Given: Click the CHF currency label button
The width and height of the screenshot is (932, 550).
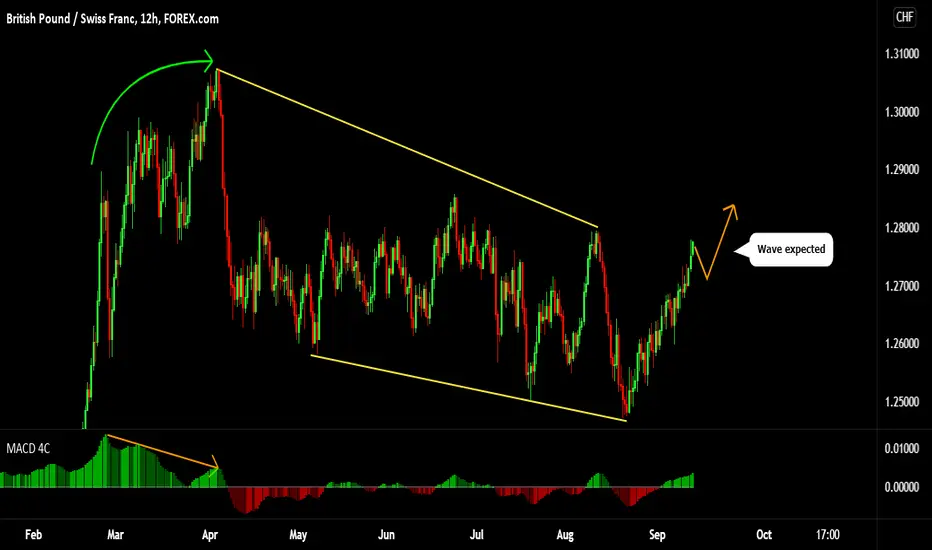Looking at the screenshot, I should pyautogui.click(x=904, y=17).
